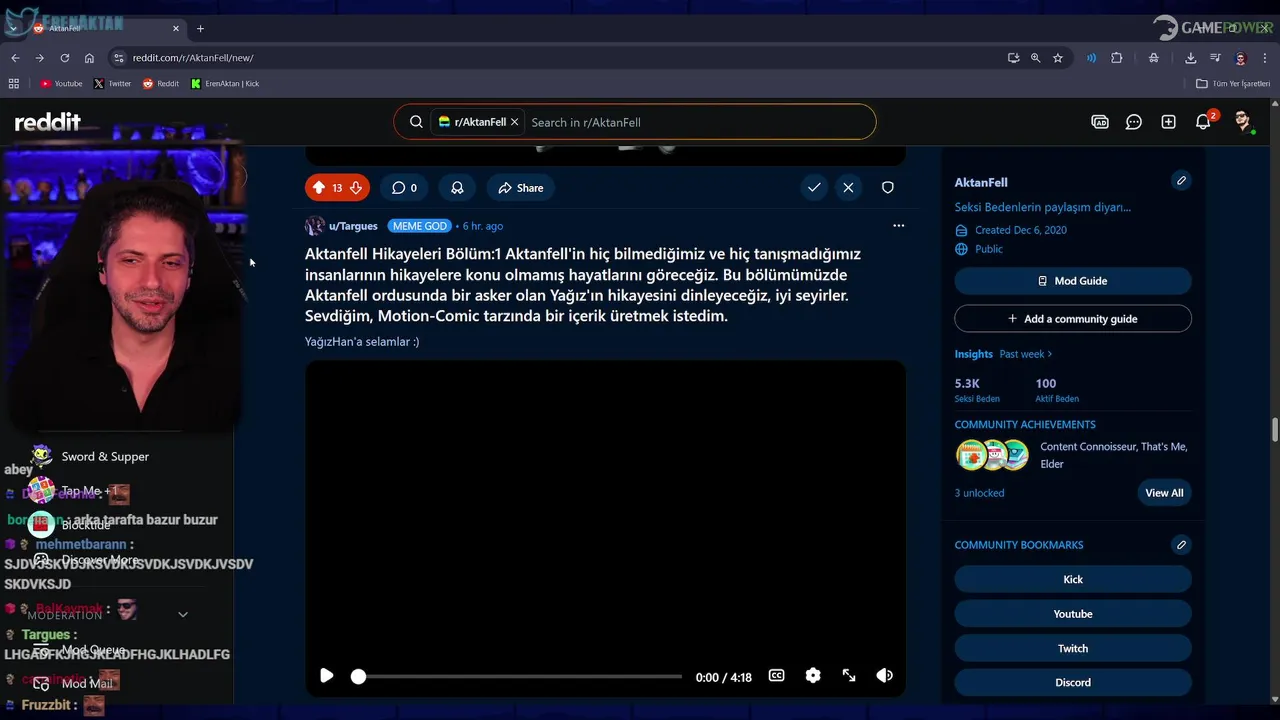Image resolution: width=1280 pixels, height=720 pixels.
Task: Open video settings gear
Action: point(813,676)
